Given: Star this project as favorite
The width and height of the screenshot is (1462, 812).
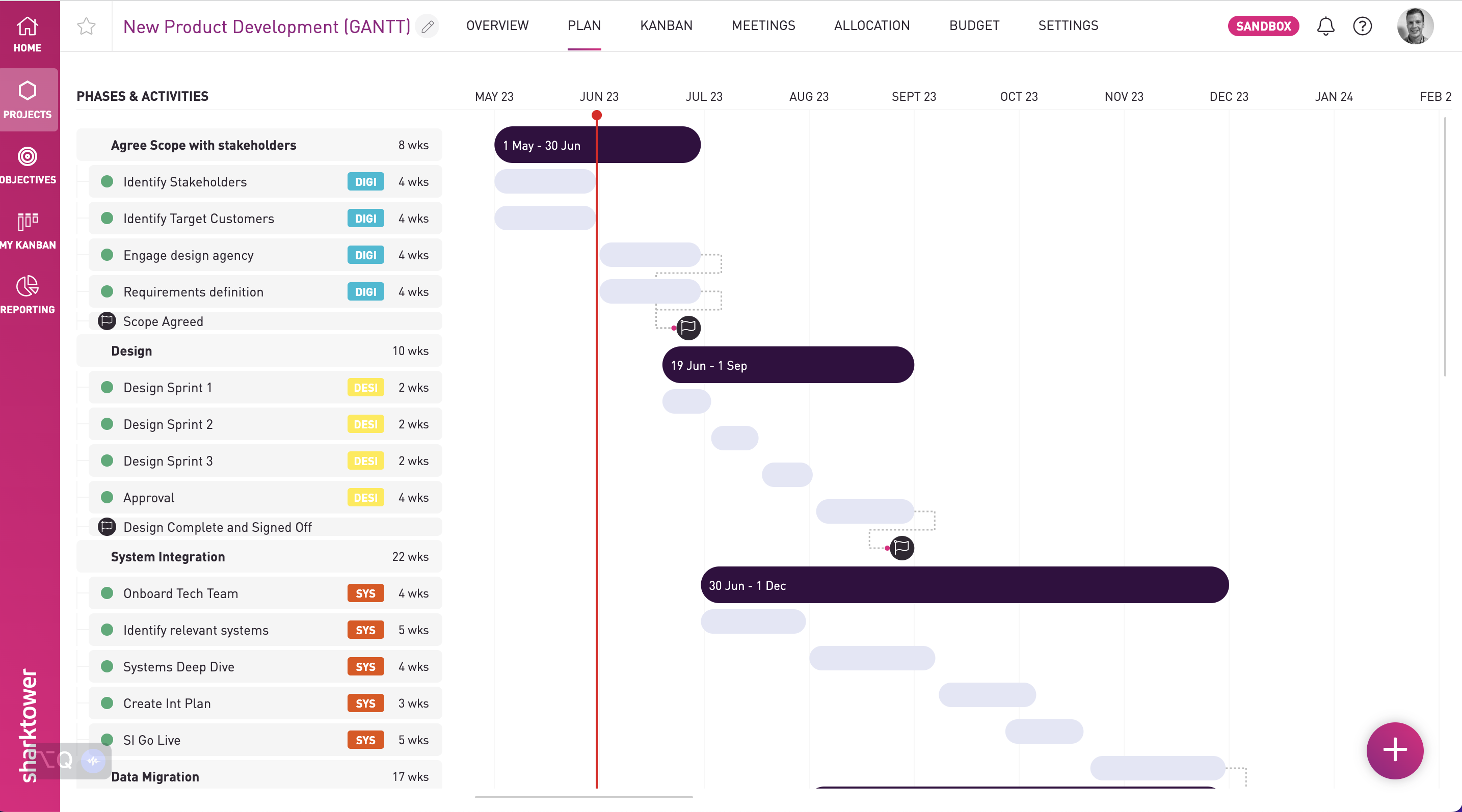Looking at the screenshot, I should (86, 26).
